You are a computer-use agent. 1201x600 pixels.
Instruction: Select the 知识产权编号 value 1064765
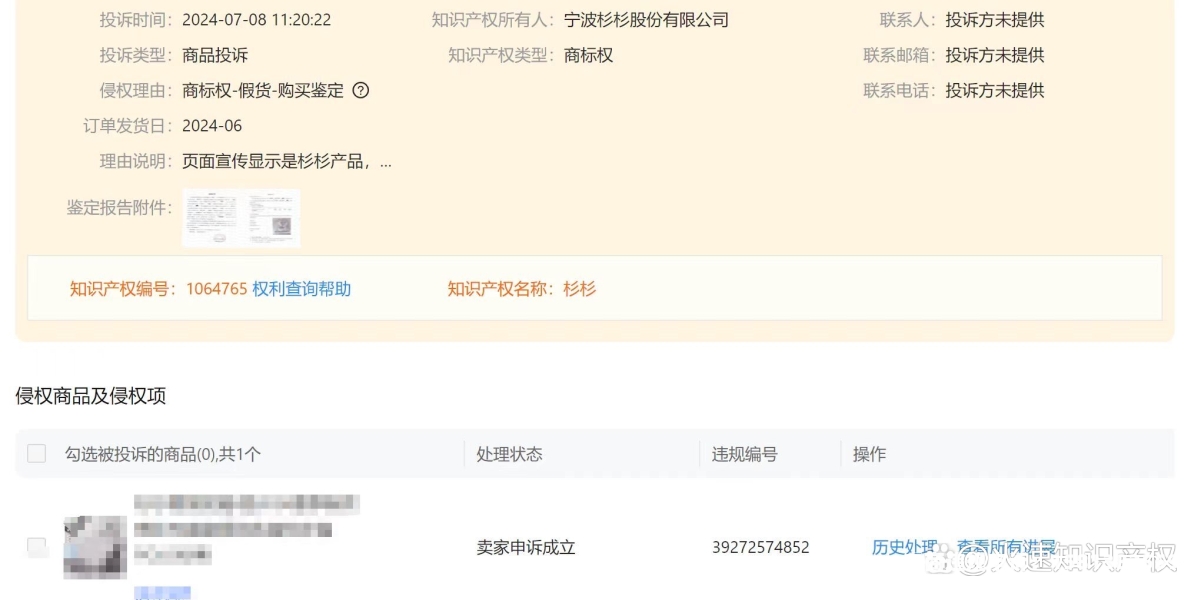216,289
